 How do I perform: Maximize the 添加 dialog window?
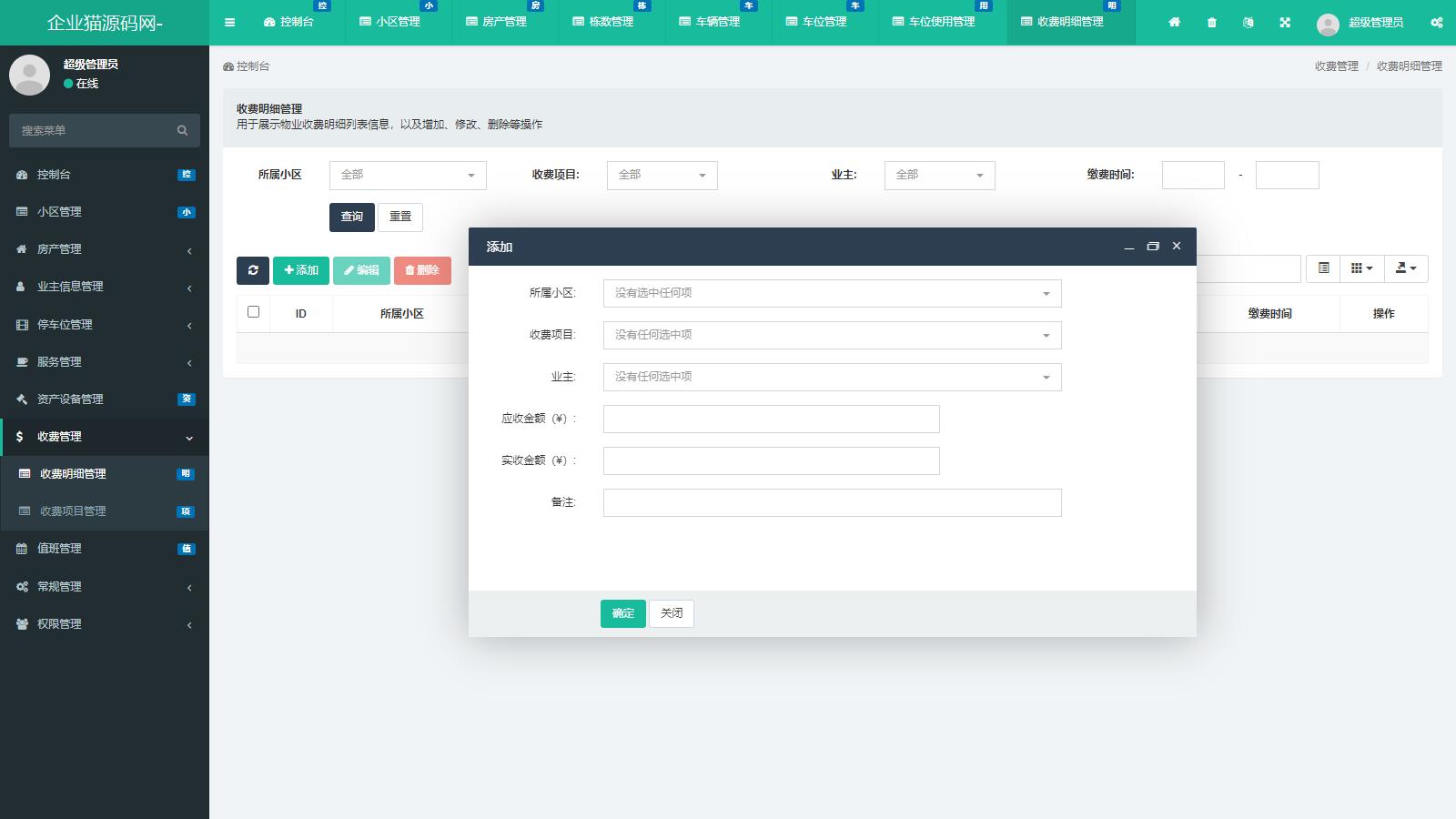click(1153, 247)
